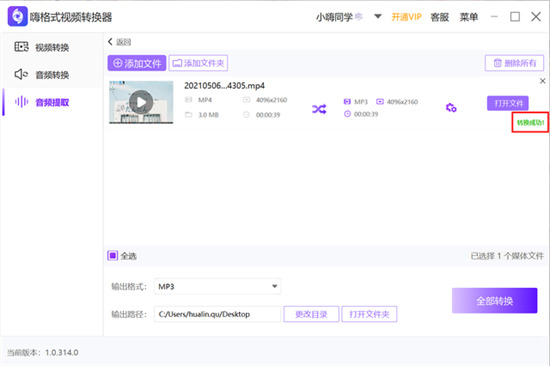Open 客服 from the title bar

point(440,17)
